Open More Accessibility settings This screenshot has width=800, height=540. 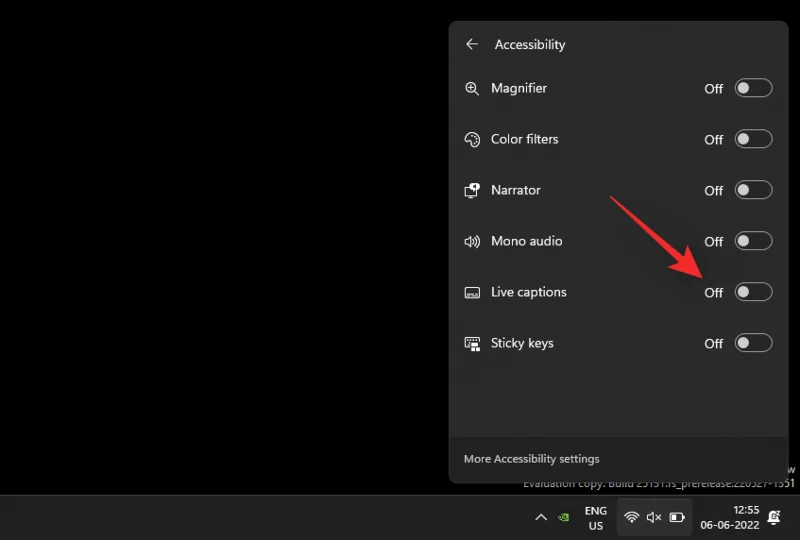click(x=531, y=459)
